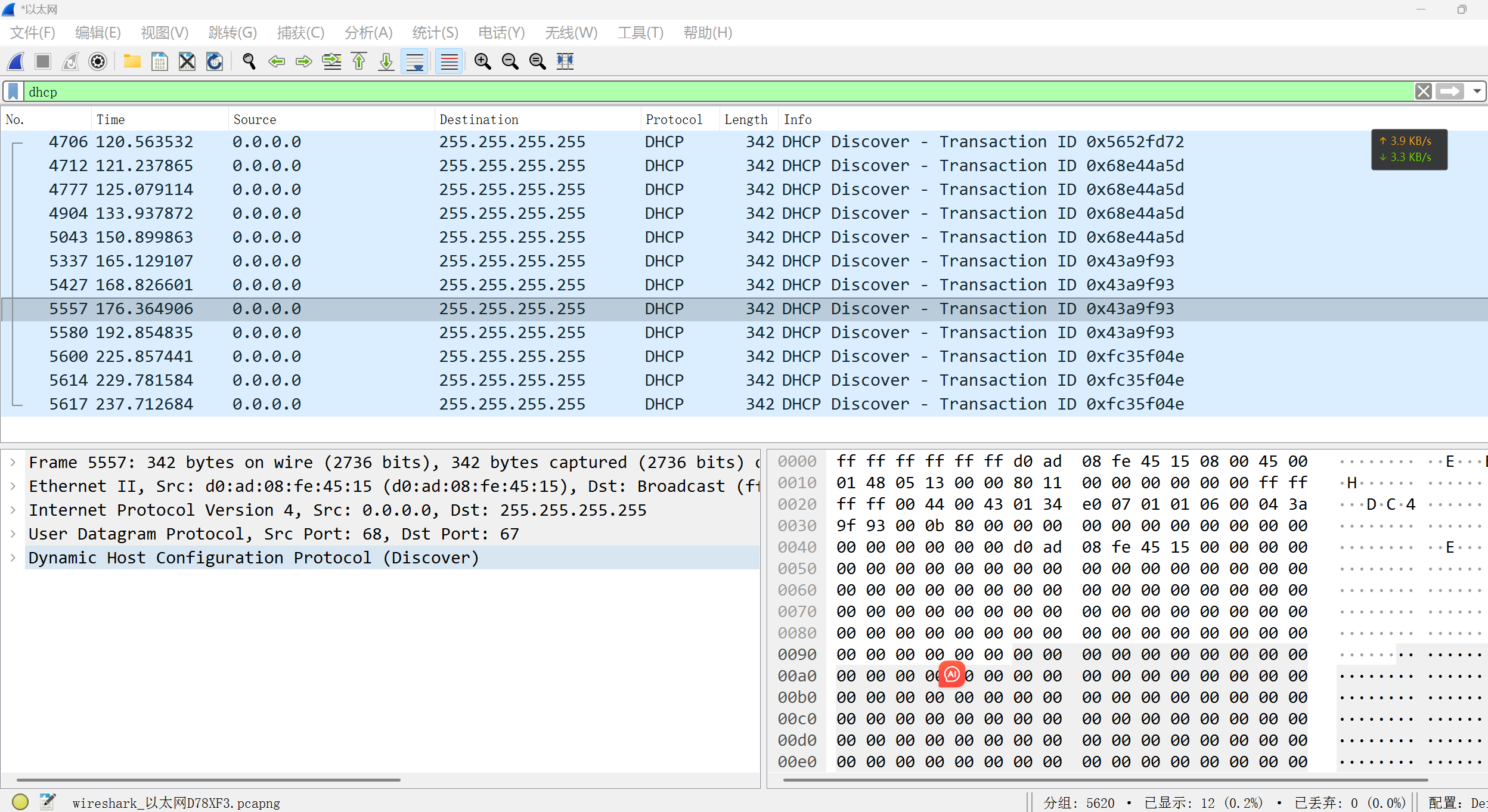Clear the dhcp display filter
The image size is (1488, 812).
[x=1423, y=92]
